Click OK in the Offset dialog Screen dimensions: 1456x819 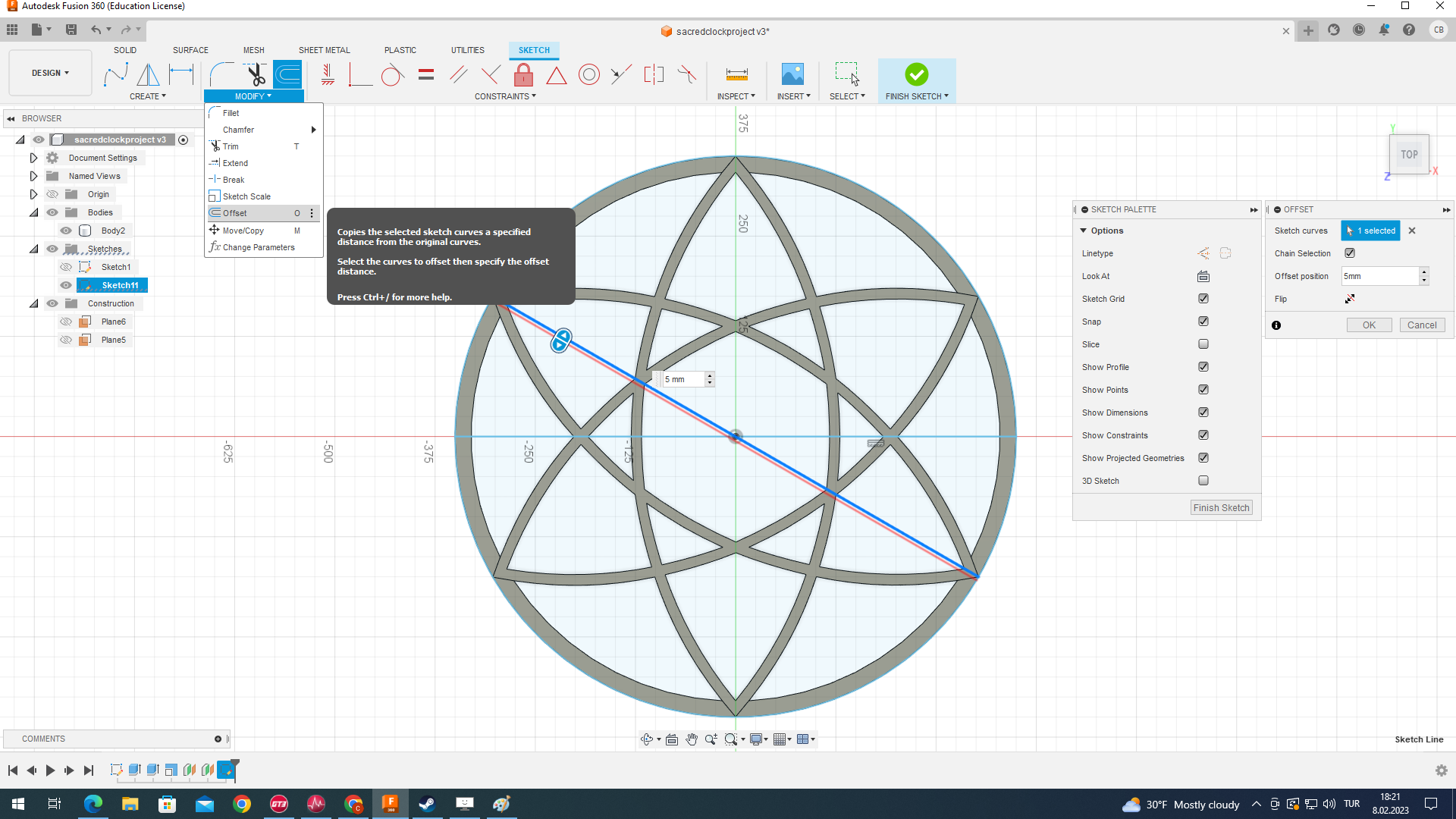tap(1369, 325)
